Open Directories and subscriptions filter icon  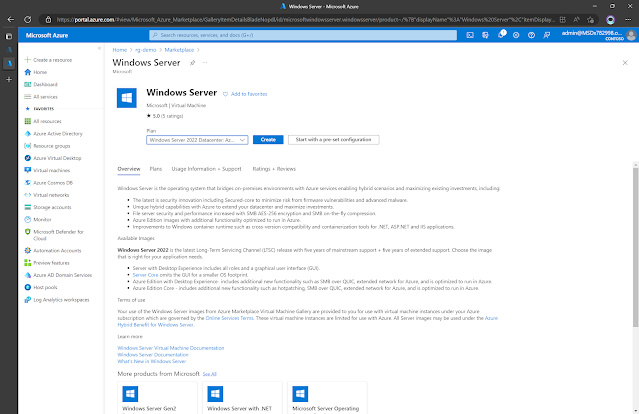485,35
